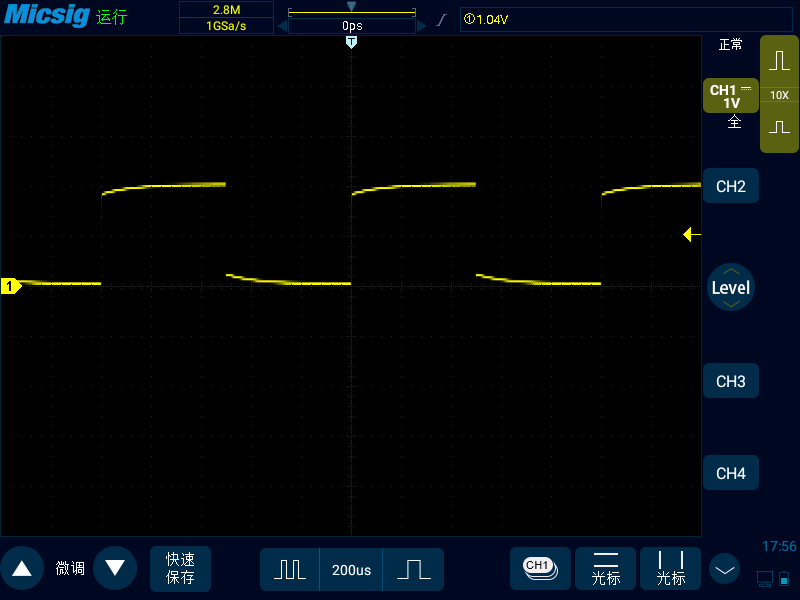Enable channel CH3
800x600 pixels.
(731, 380)
